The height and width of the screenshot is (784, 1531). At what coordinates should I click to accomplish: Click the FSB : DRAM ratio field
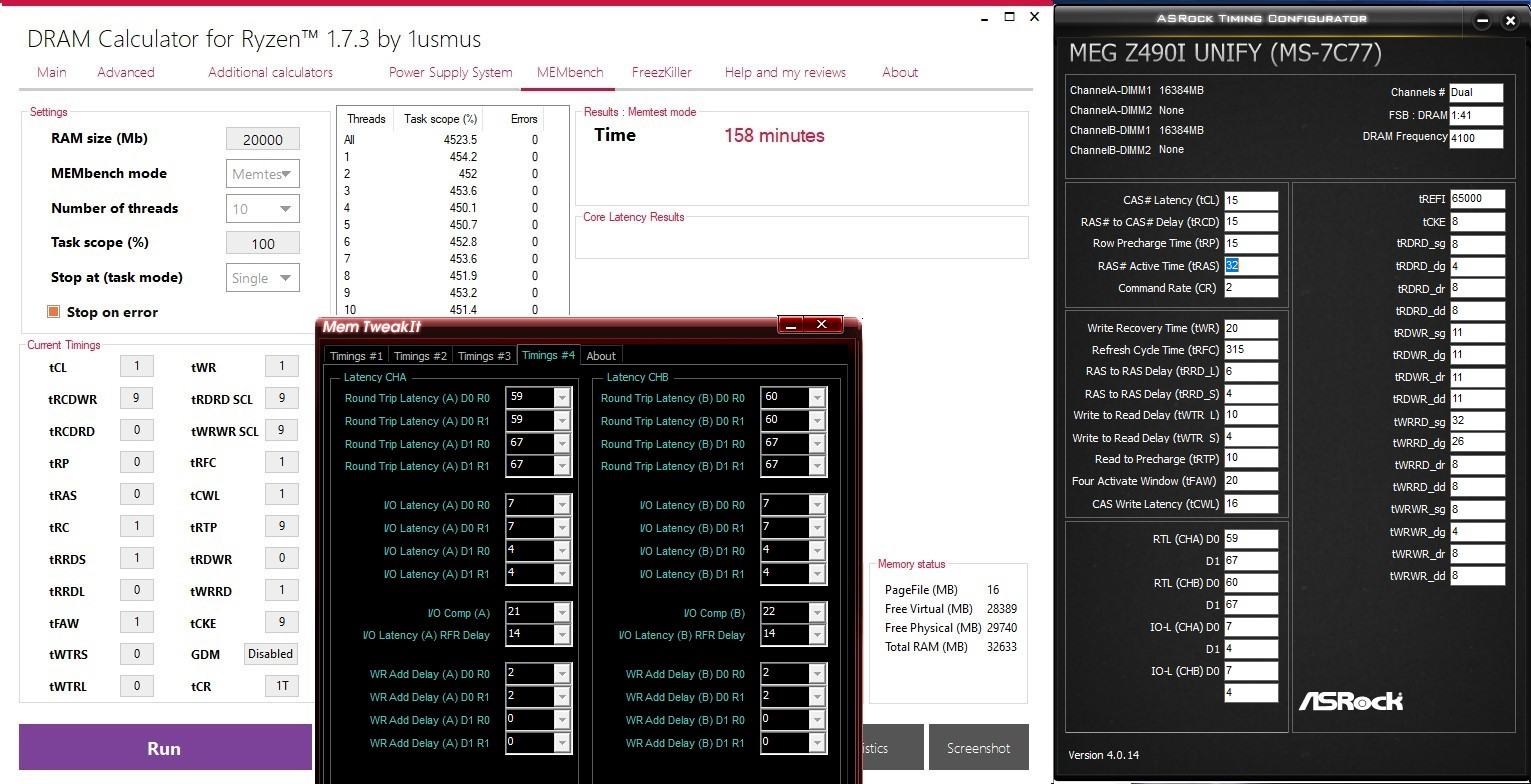click(x=1476, y=115)
